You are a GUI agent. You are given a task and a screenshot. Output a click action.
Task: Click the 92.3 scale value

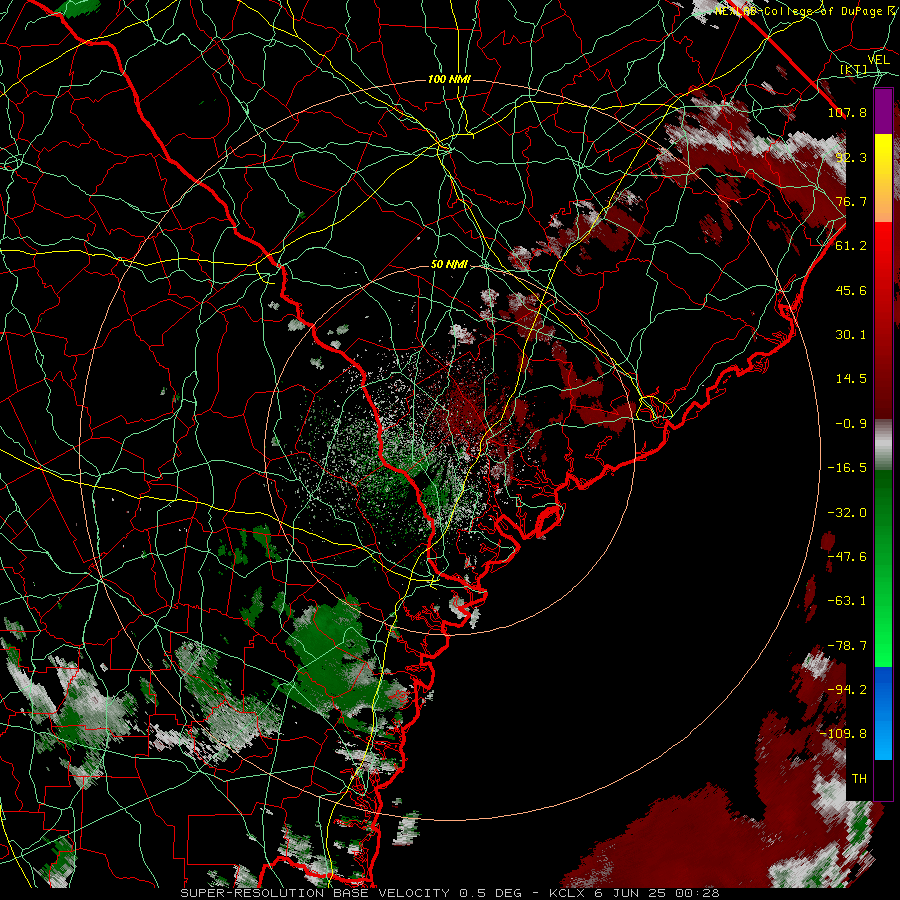click(x=851, y=157)
